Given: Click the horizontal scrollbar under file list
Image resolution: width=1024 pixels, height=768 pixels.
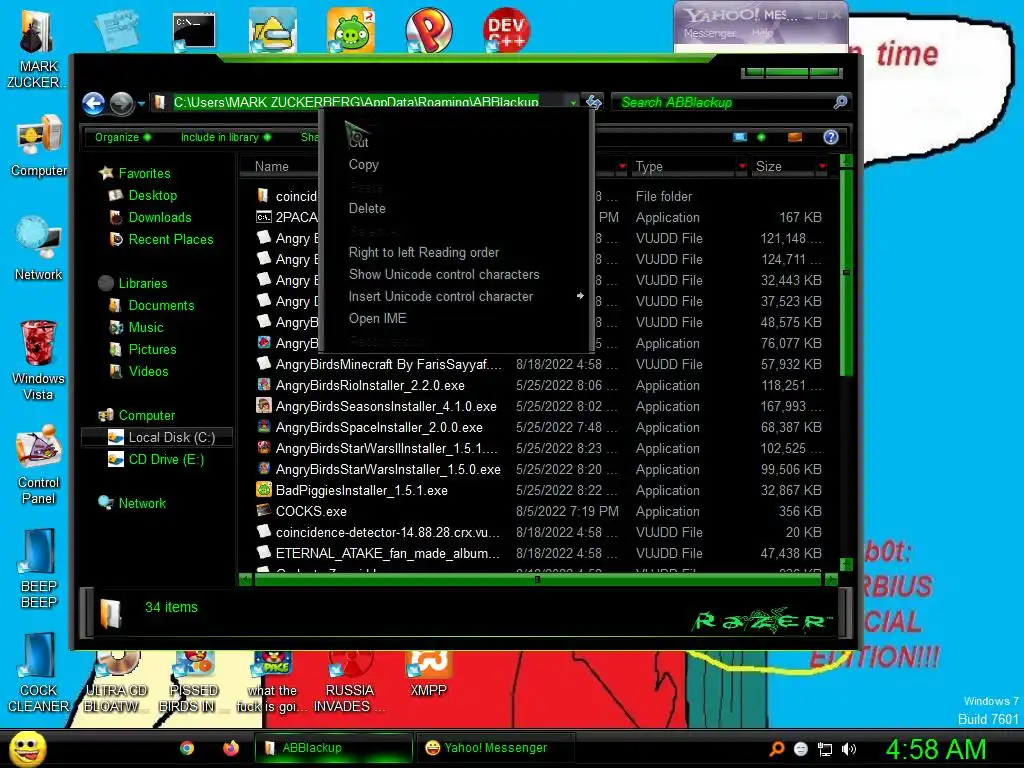Looking at the screenshot, I should 537,579.
